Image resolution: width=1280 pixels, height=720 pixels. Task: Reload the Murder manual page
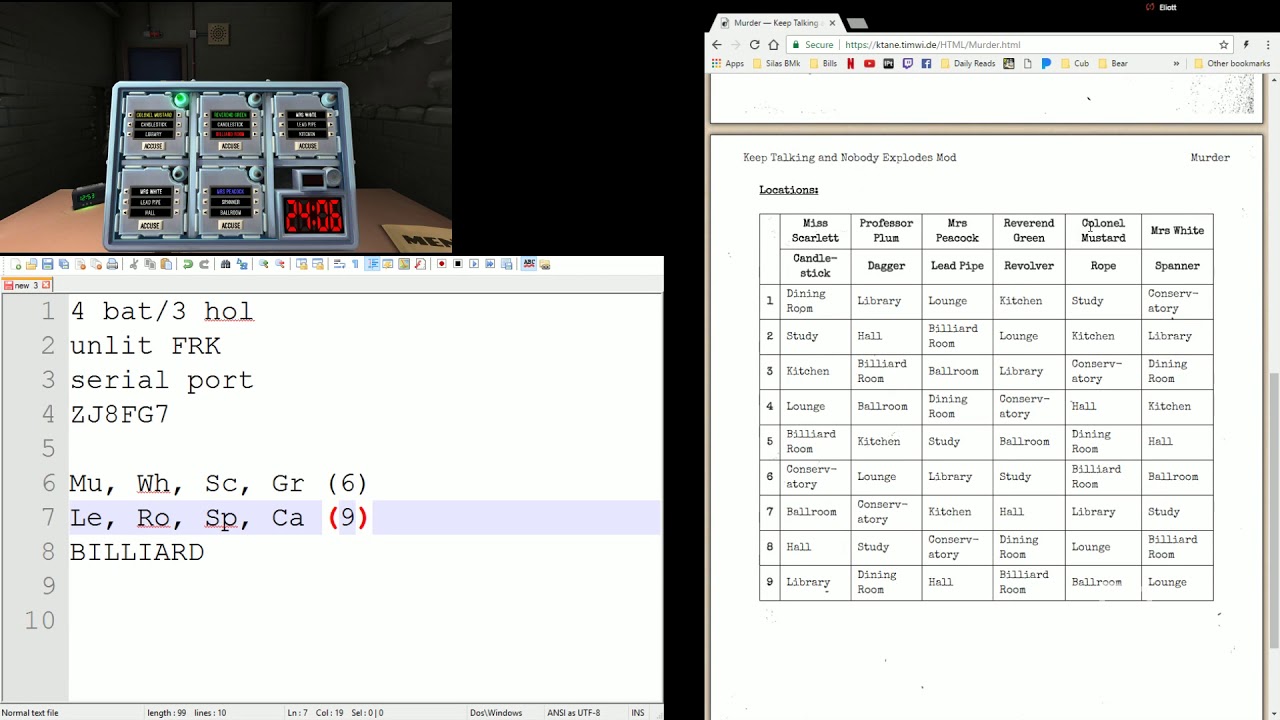click(x=754, y=45)
